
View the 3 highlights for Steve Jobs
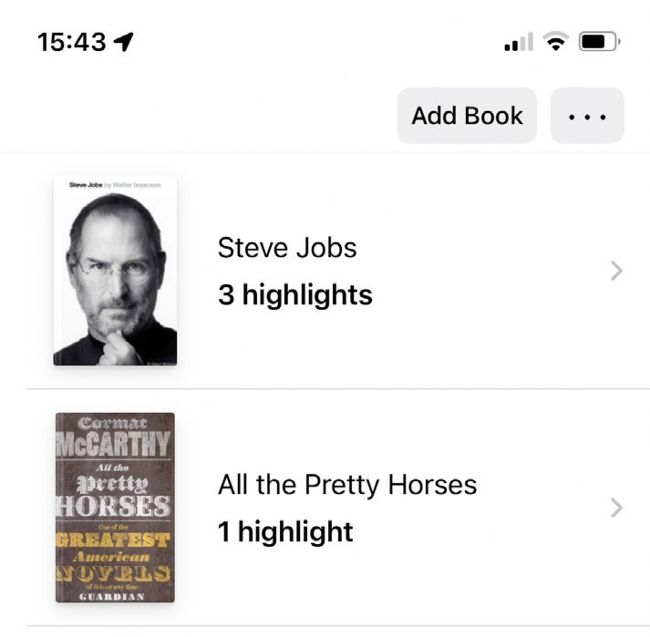[295, 295]
